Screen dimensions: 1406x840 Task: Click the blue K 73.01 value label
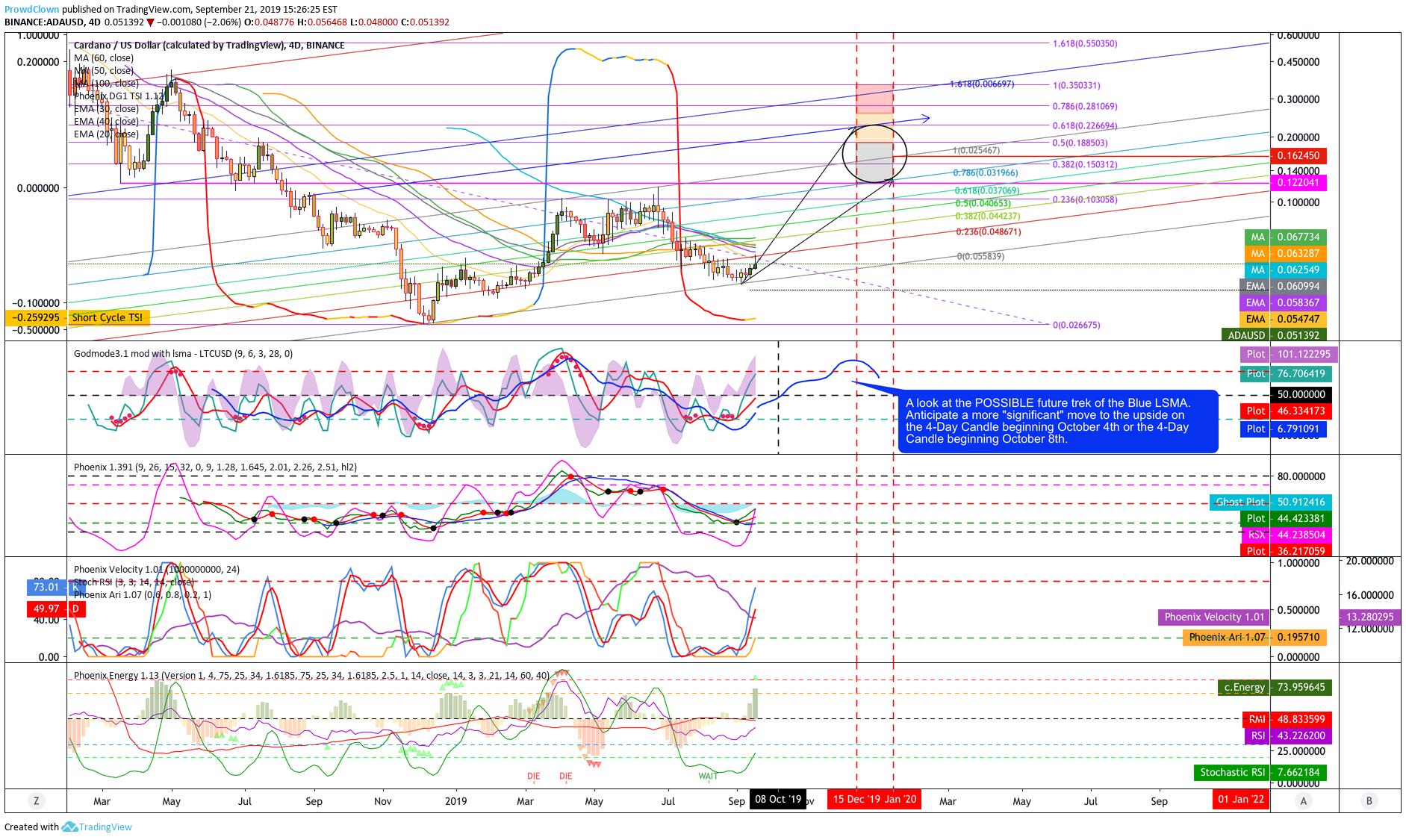56,587
